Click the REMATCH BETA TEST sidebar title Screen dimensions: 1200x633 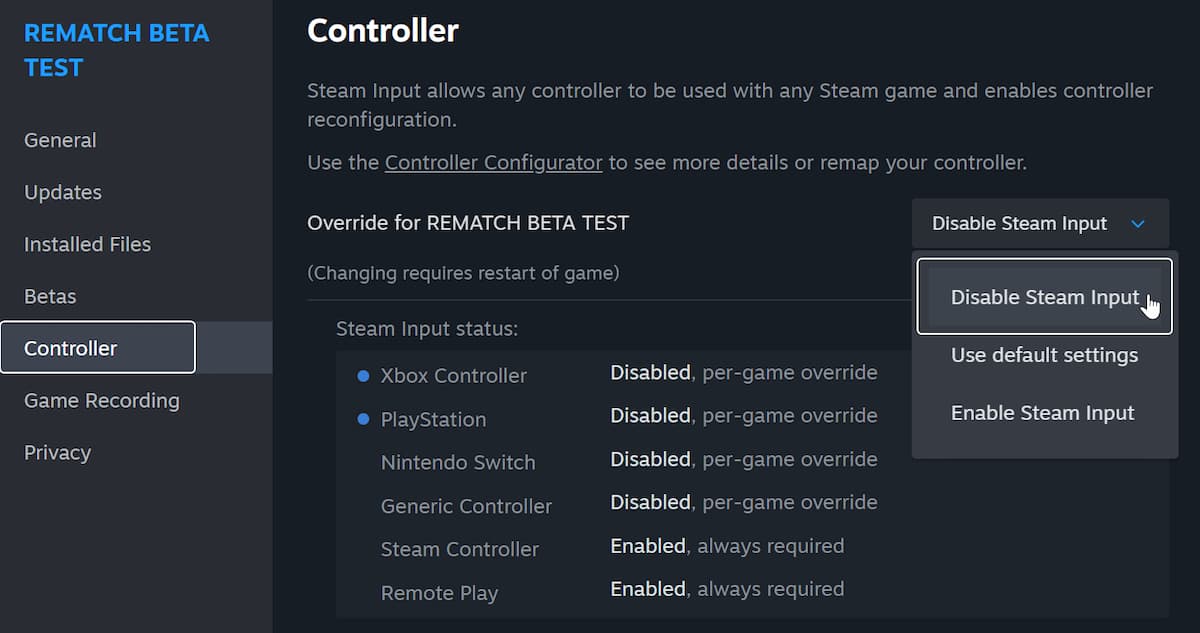coord(116,50)
